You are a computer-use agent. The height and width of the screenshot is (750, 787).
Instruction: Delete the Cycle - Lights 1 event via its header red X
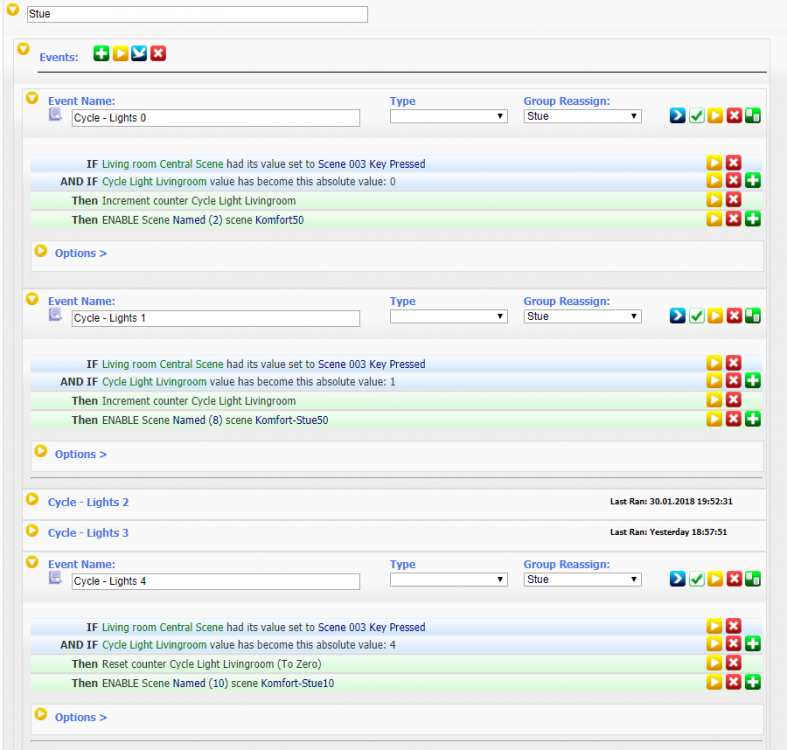[x=734, y=316]
